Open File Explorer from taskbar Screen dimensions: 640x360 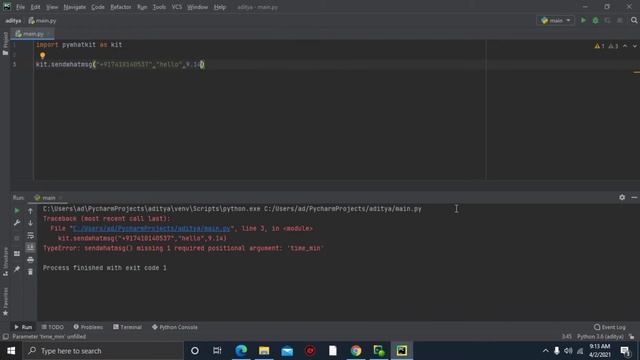(264, 351)
